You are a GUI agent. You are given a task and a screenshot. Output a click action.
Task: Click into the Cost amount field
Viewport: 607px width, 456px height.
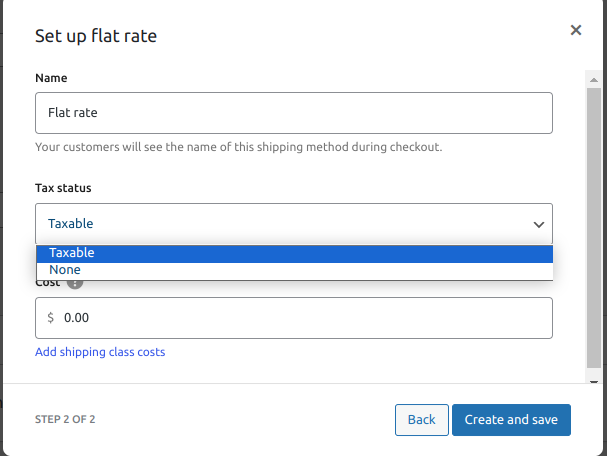(300, 318)
